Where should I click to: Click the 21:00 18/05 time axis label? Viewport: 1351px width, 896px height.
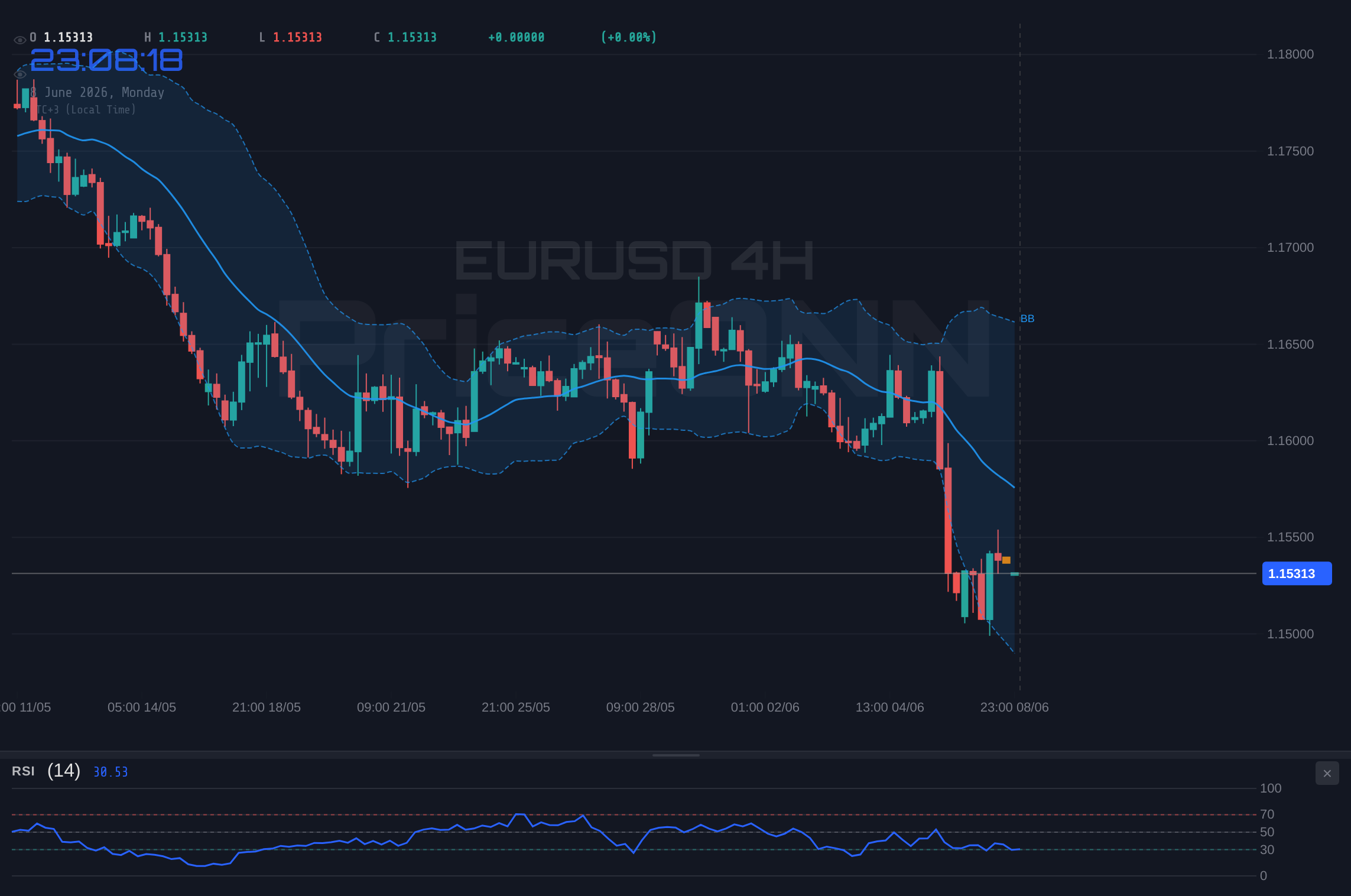click(267, 707)
